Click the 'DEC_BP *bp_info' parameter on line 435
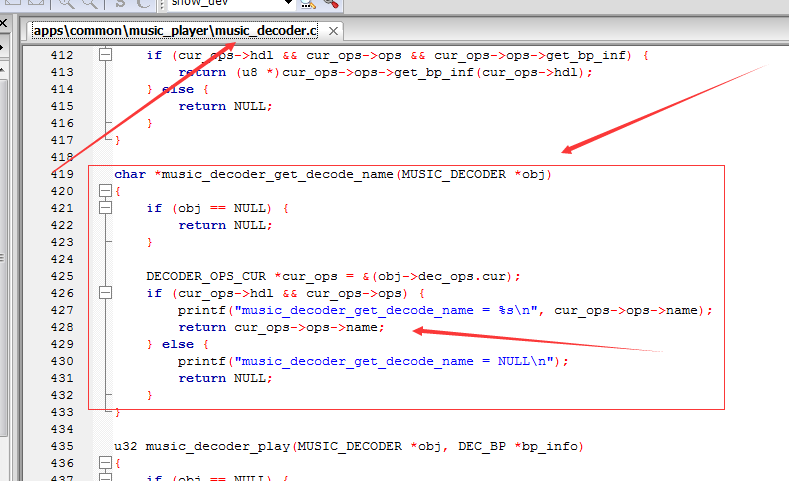 click(518, 446)
